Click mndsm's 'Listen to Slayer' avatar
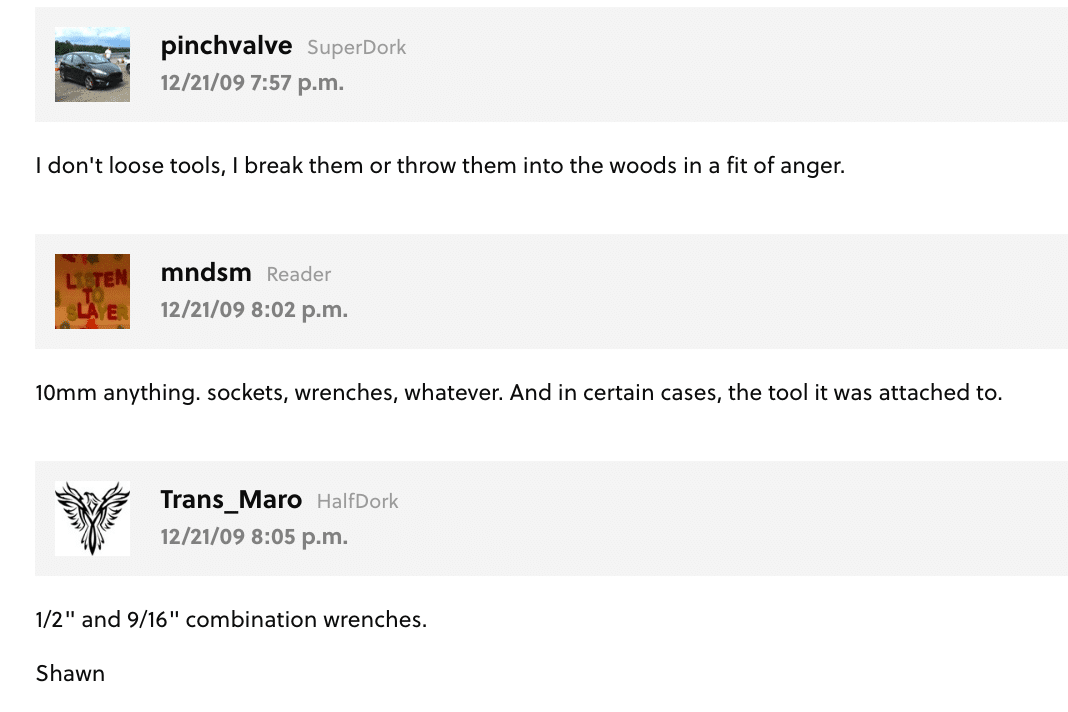 (92, 292)
